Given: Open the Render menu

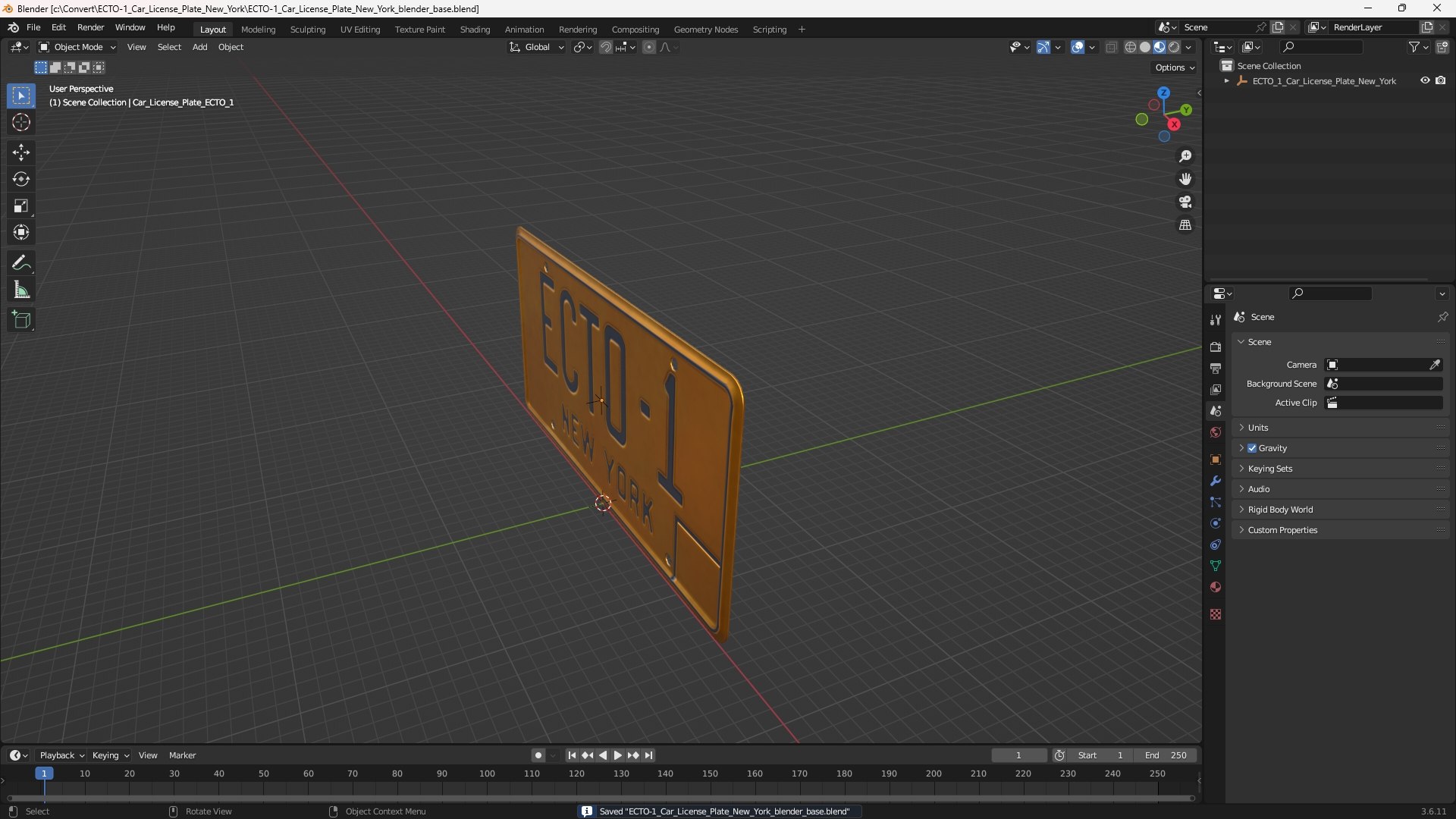Looking at the screenshot, I should point(90,27).
